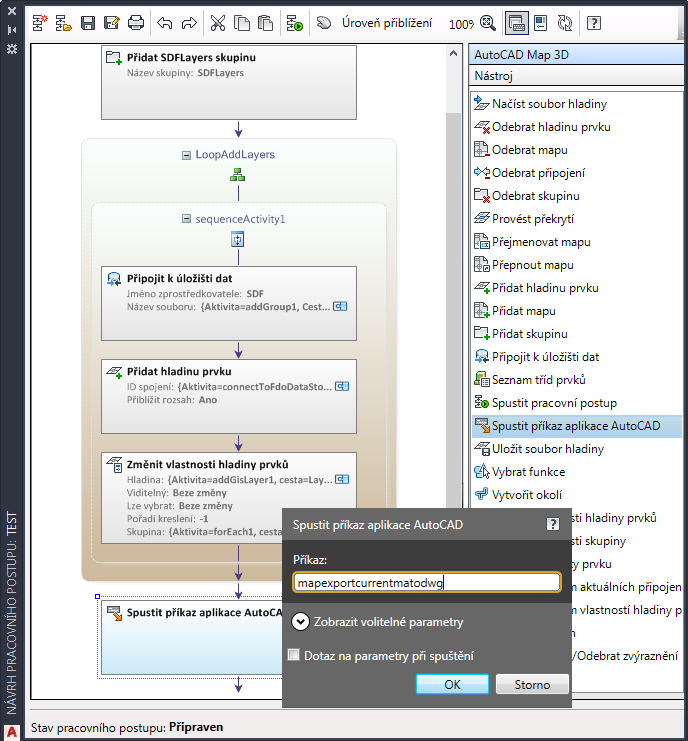Select the Přidat SDFLayers skupinu activity
The image size is (688, 741).
229,83
